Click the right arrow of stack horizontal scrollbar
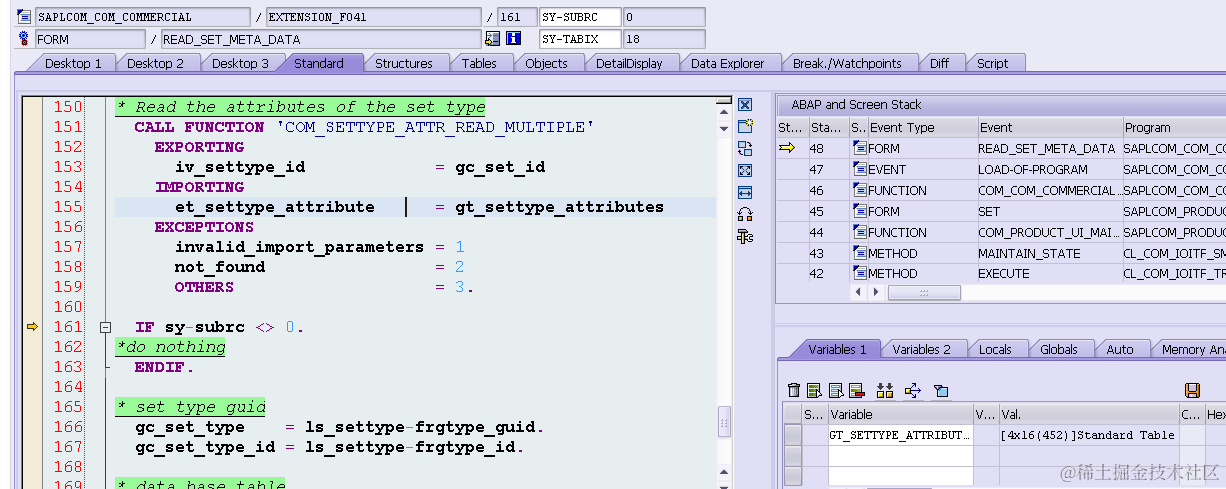1226x489 pixels. click(876, 292)
